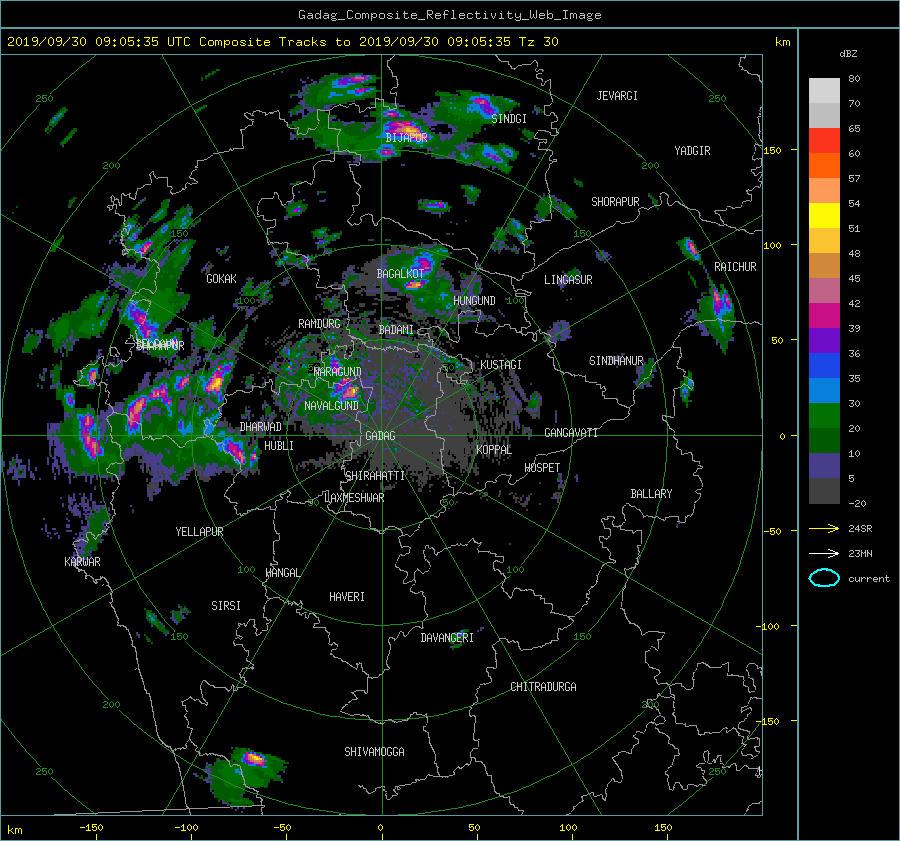The image size is (900, 841).
Task: Click the green 20-30 dBZ legend swatch
Action: (824, 416)
